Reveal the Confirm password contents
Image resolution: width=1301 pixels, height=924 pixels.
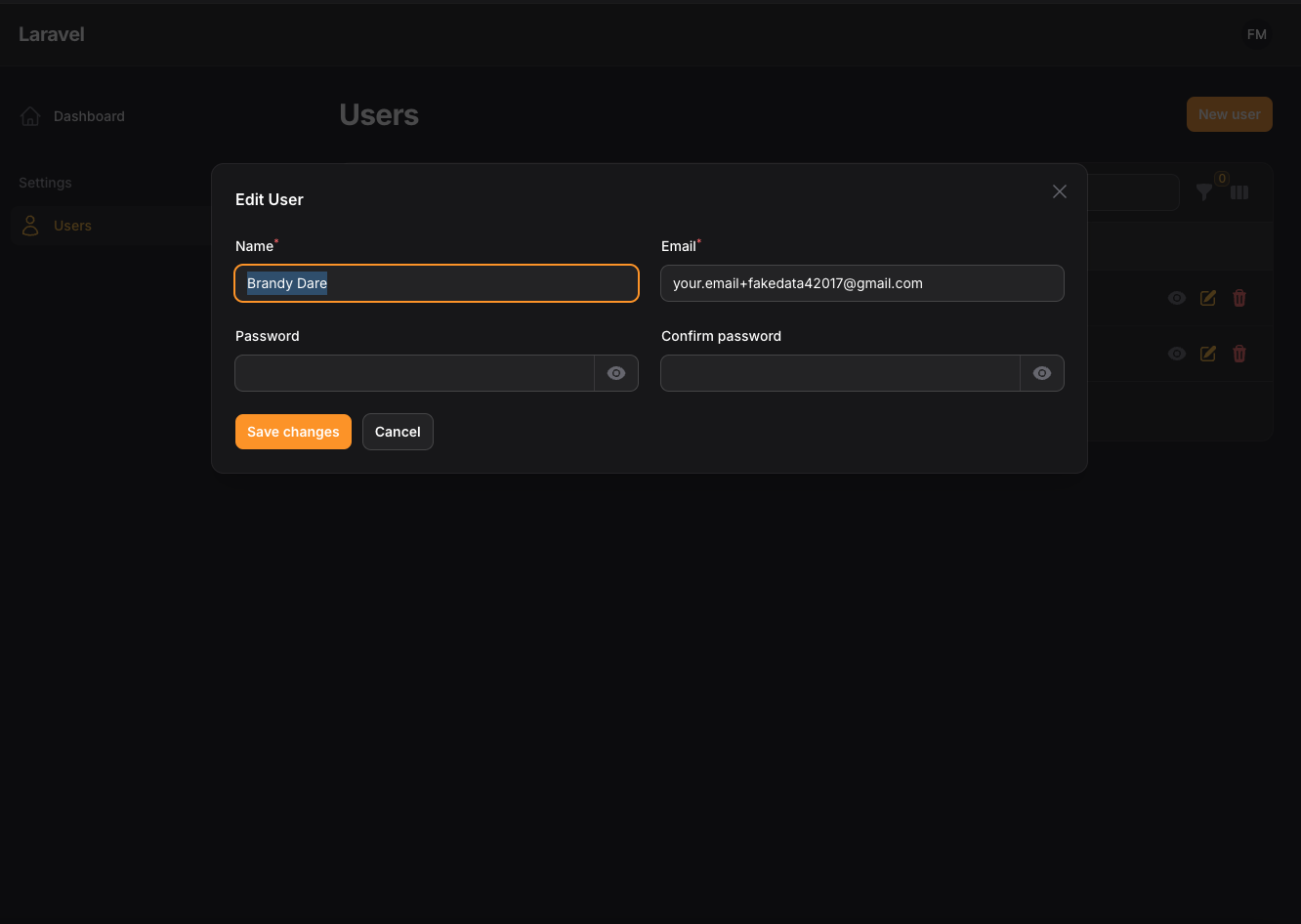[x=1042, y=373]
